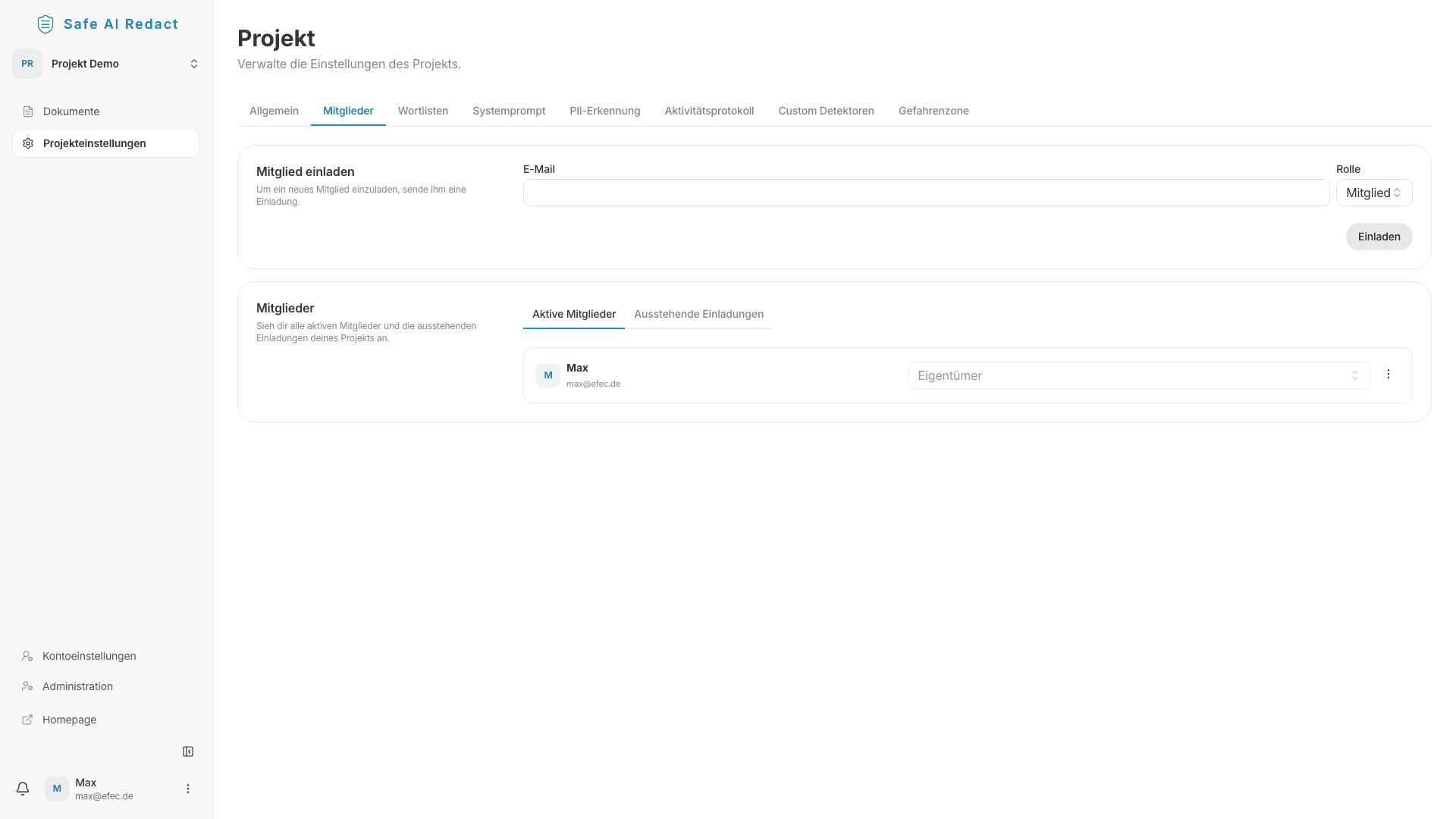Click the Dokumente document icon
The height and width of the screenshot is (819, 1456).
28,111
